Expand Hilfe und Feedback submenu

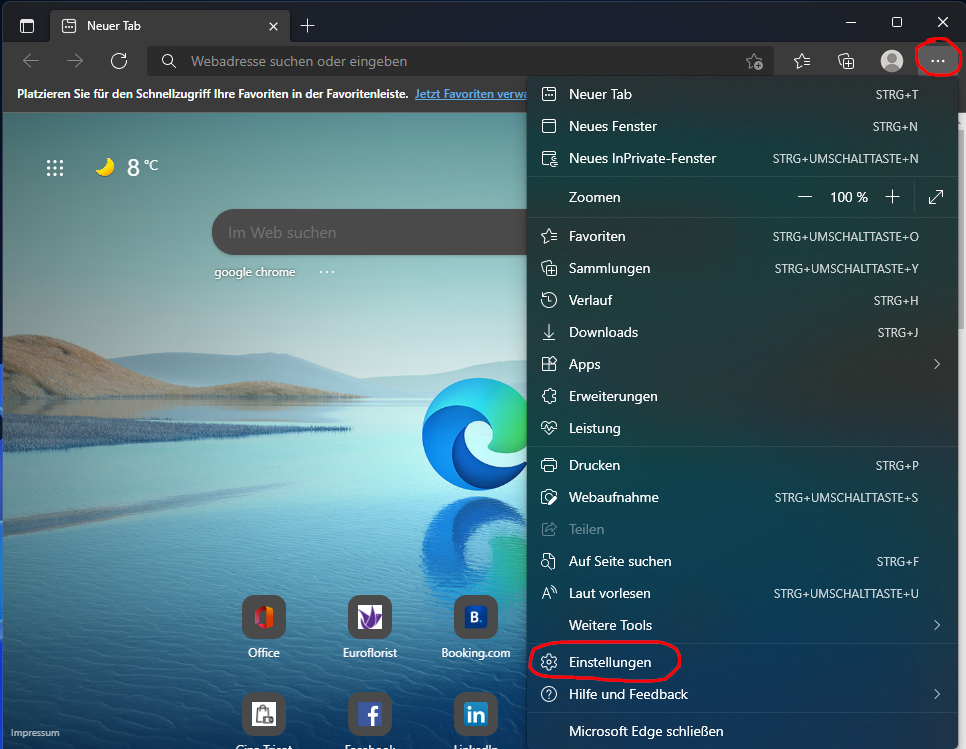pos(936,694)
